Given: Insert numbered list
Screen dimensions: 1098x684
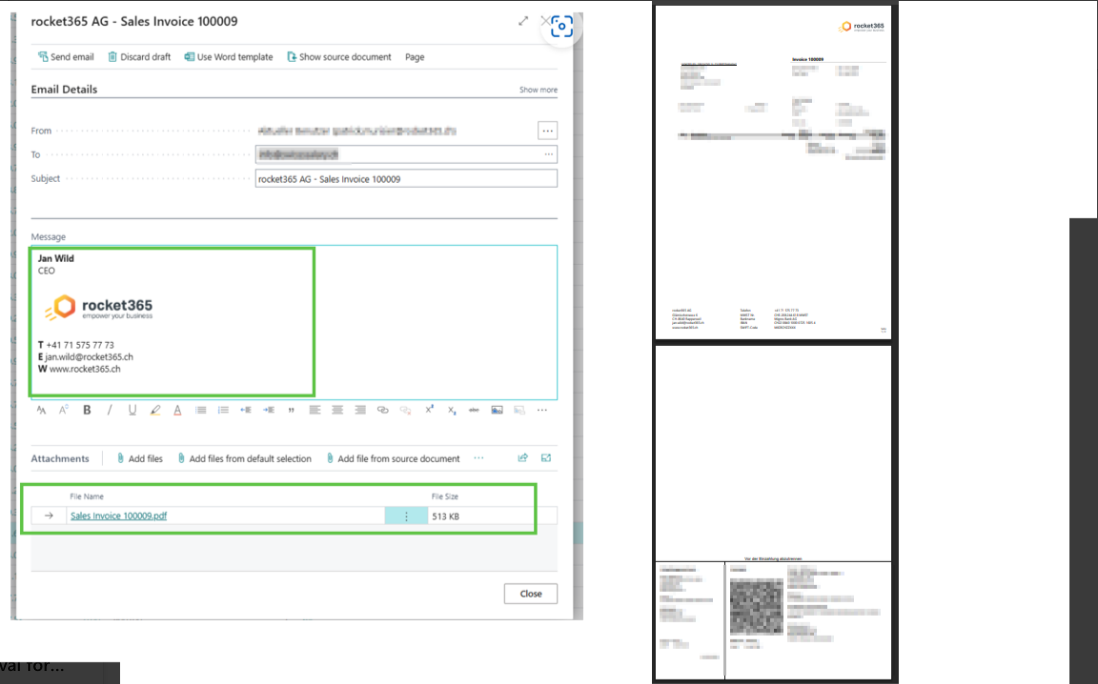Looking at the screenshot, I should click(x=223, y=410).
